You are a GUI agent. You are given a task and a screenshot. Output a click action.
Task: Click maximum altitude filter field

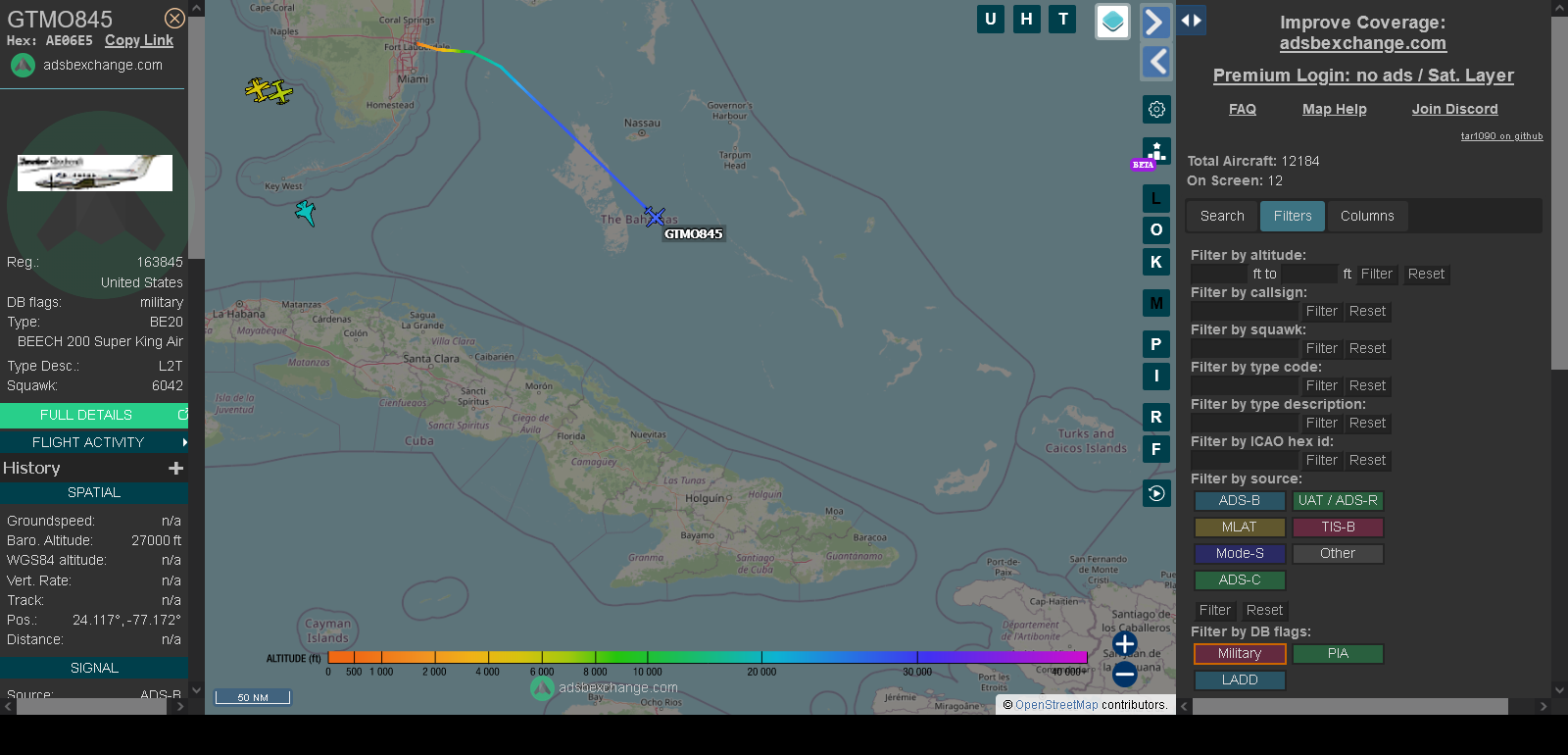[x=1309, y=275]
